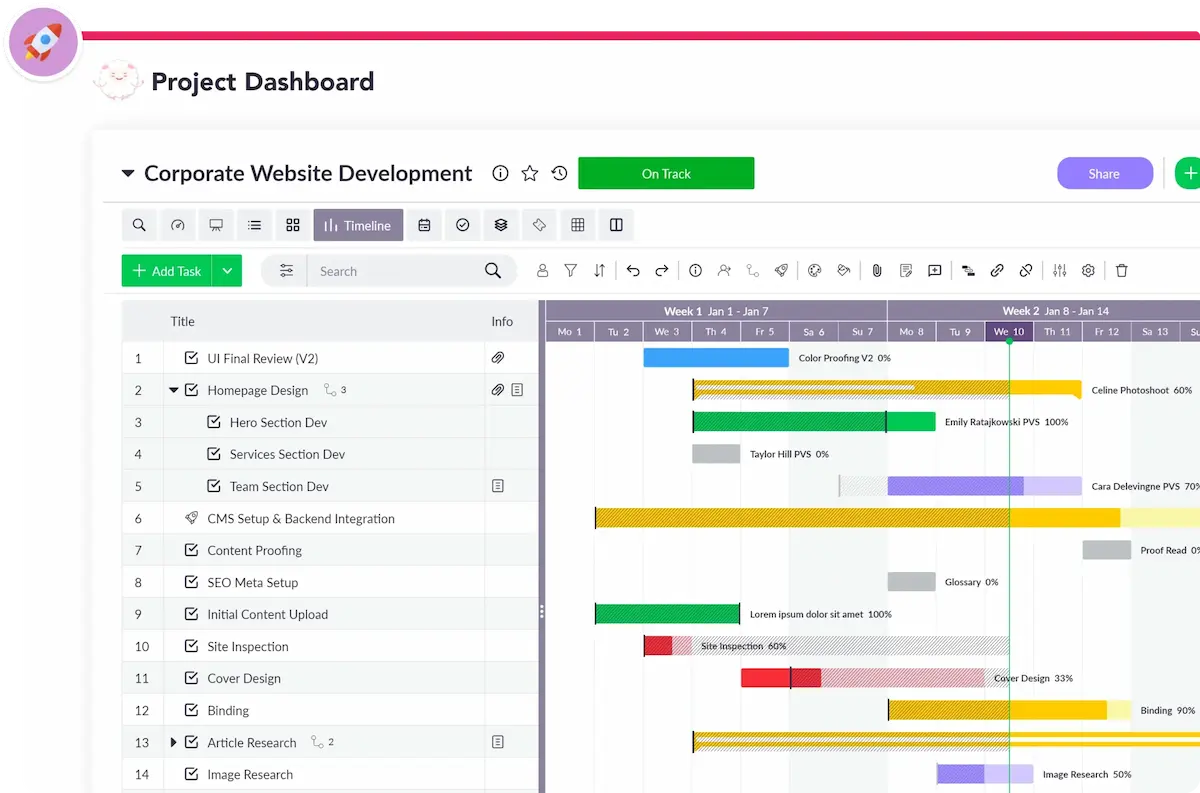
Task: Switch to the calendar view tab
Action: click(424, 225)
